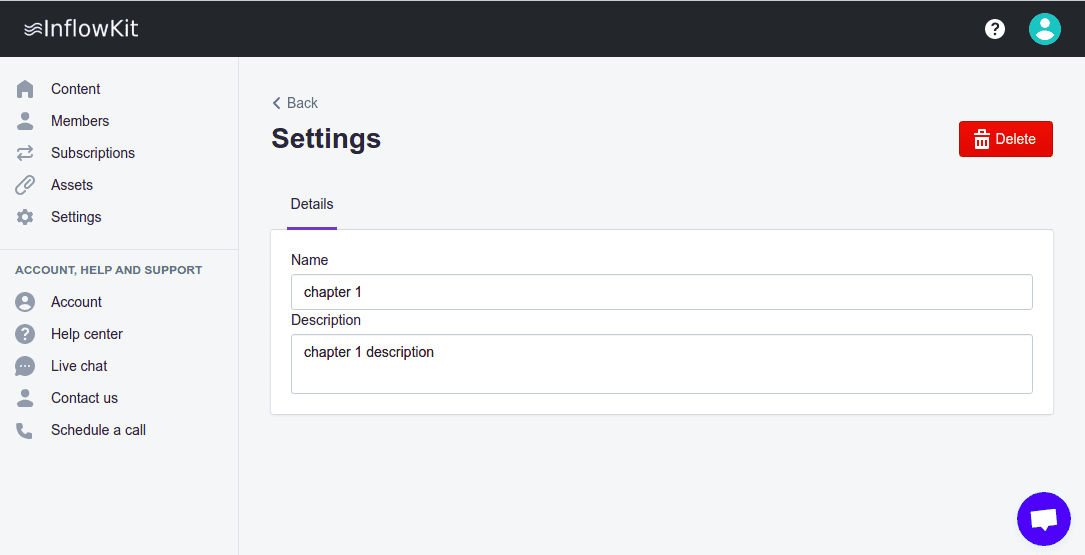The width and height of the screenshot is (1085, 555).
Task: Go back using the Back link
Action: point(295,103)
